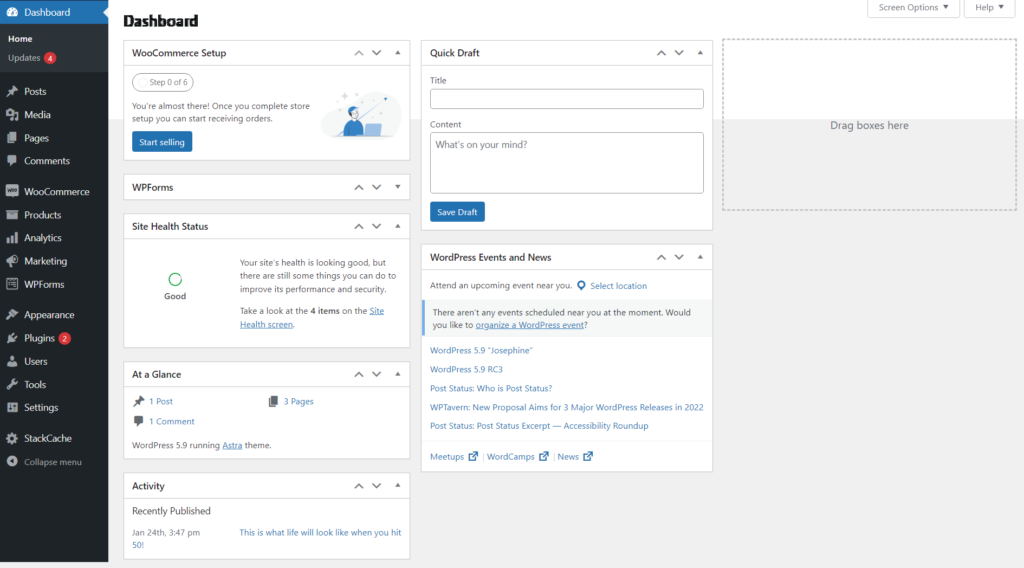Click the Dashboard gauge icon in sidebar
Screen dimensions: 1024x568
tap(12, 12)
